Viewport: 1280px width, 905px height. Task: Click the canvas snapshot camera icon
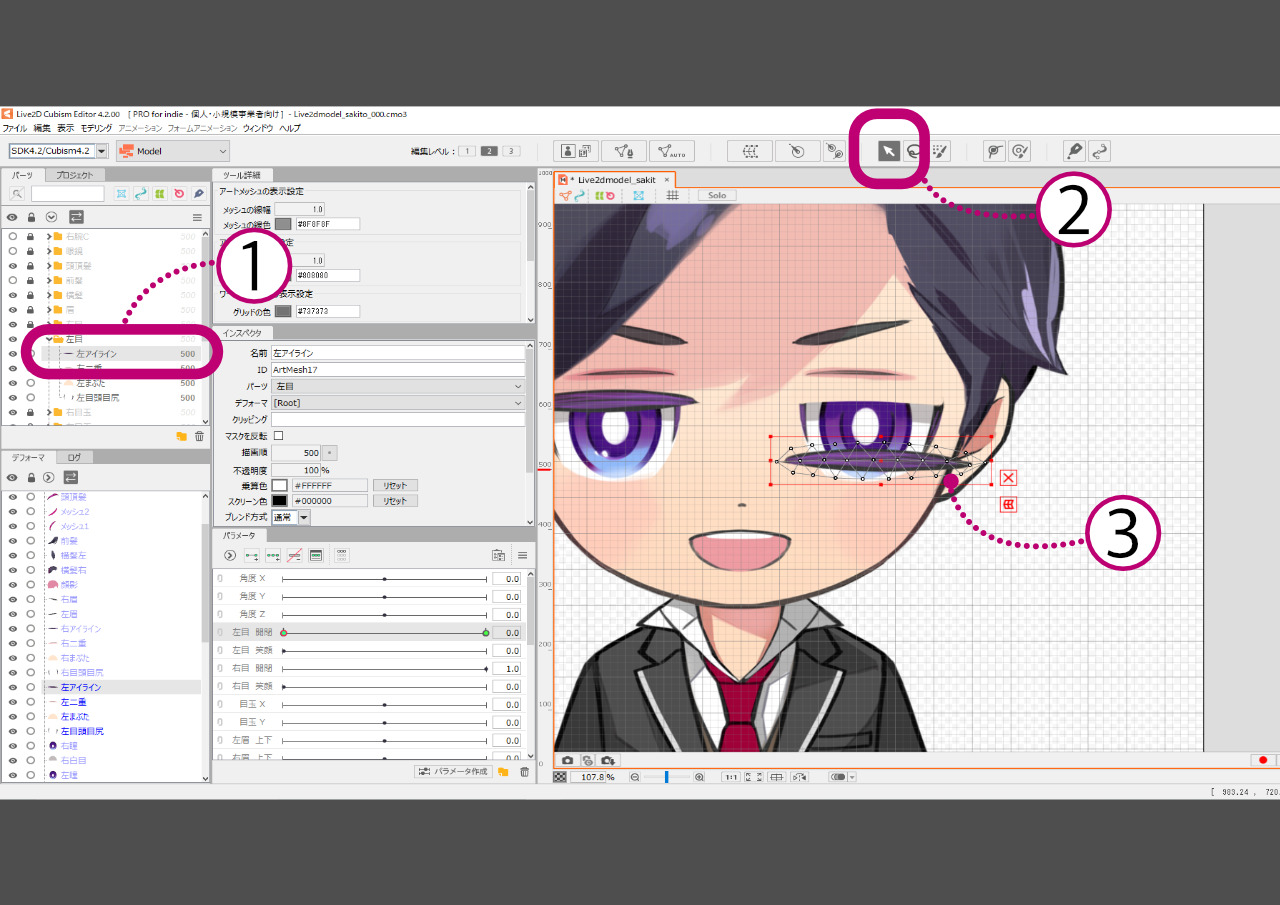[567, 761]
